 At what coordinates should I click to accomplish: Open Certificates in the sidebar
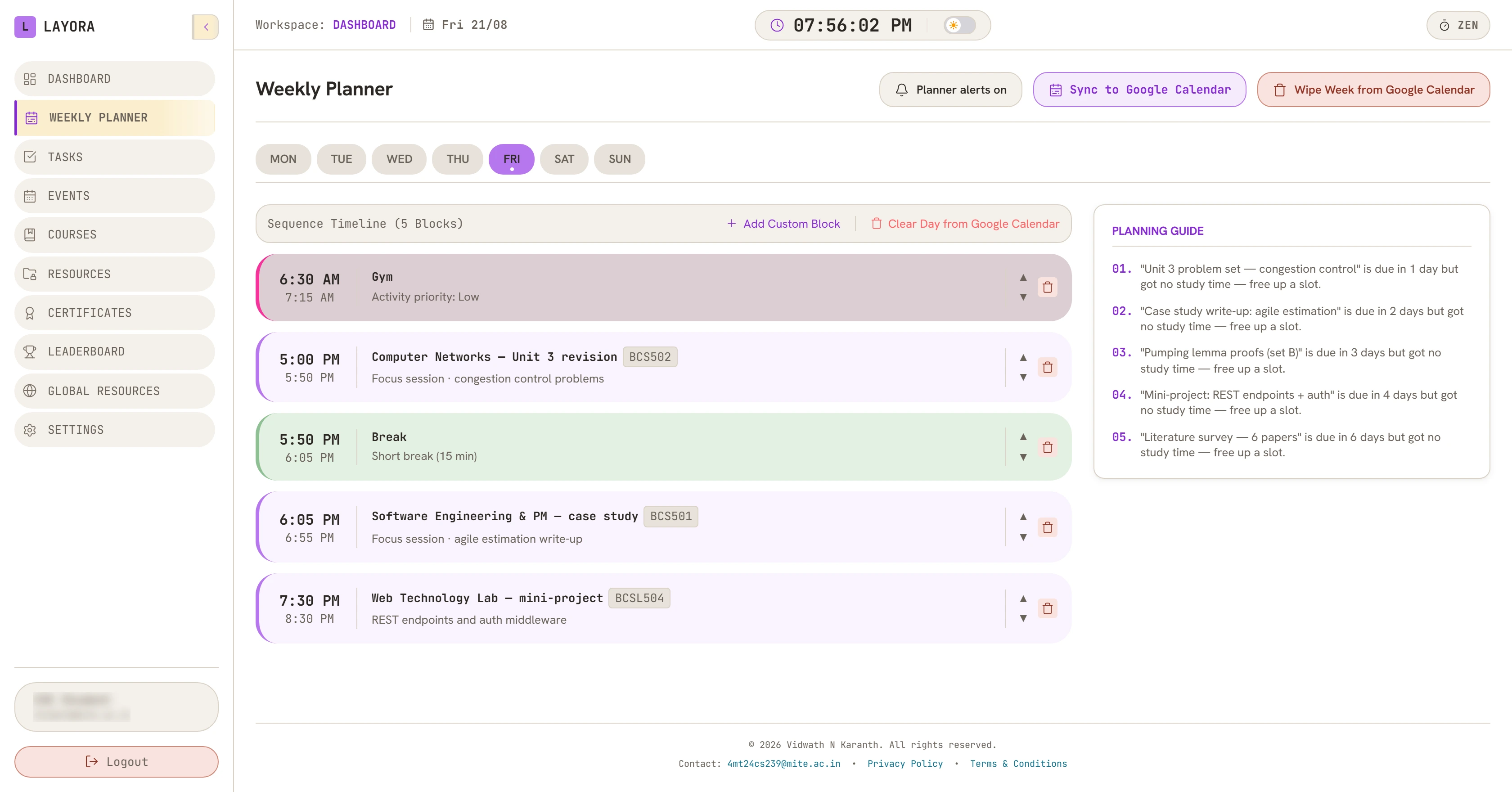[115, 312]
